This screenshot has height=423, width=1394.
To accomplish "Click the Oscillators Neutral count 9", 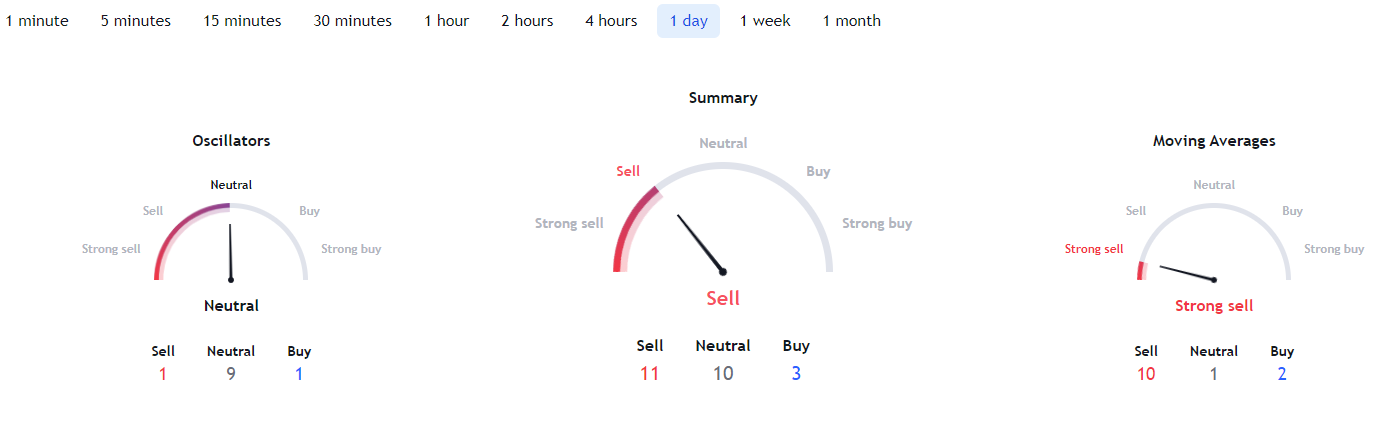I will [x=230, y=374].
